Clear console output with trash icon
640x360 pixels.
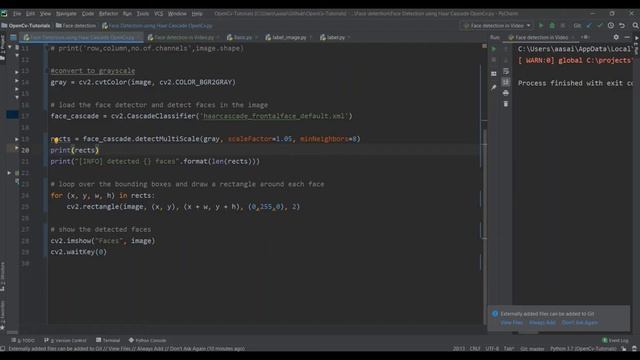click(506, 104)
